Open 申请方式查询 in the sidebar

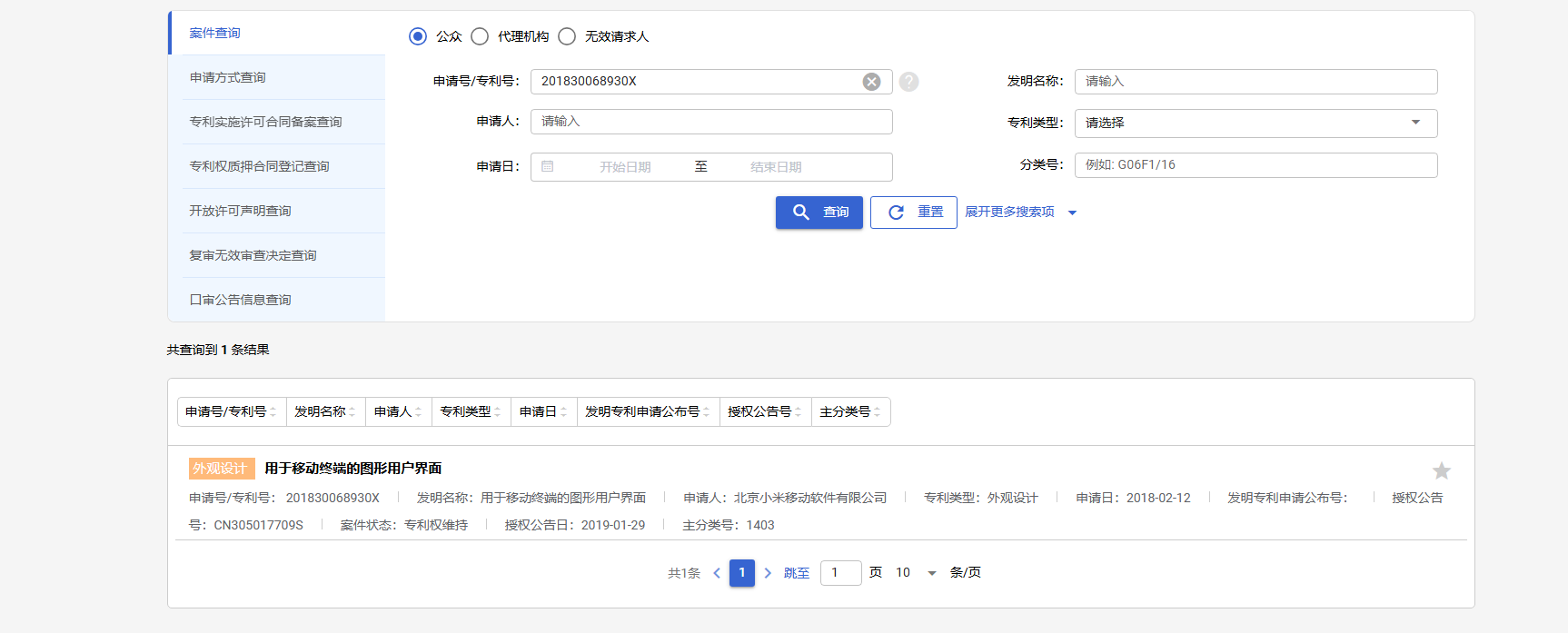[x=228, y=77]
